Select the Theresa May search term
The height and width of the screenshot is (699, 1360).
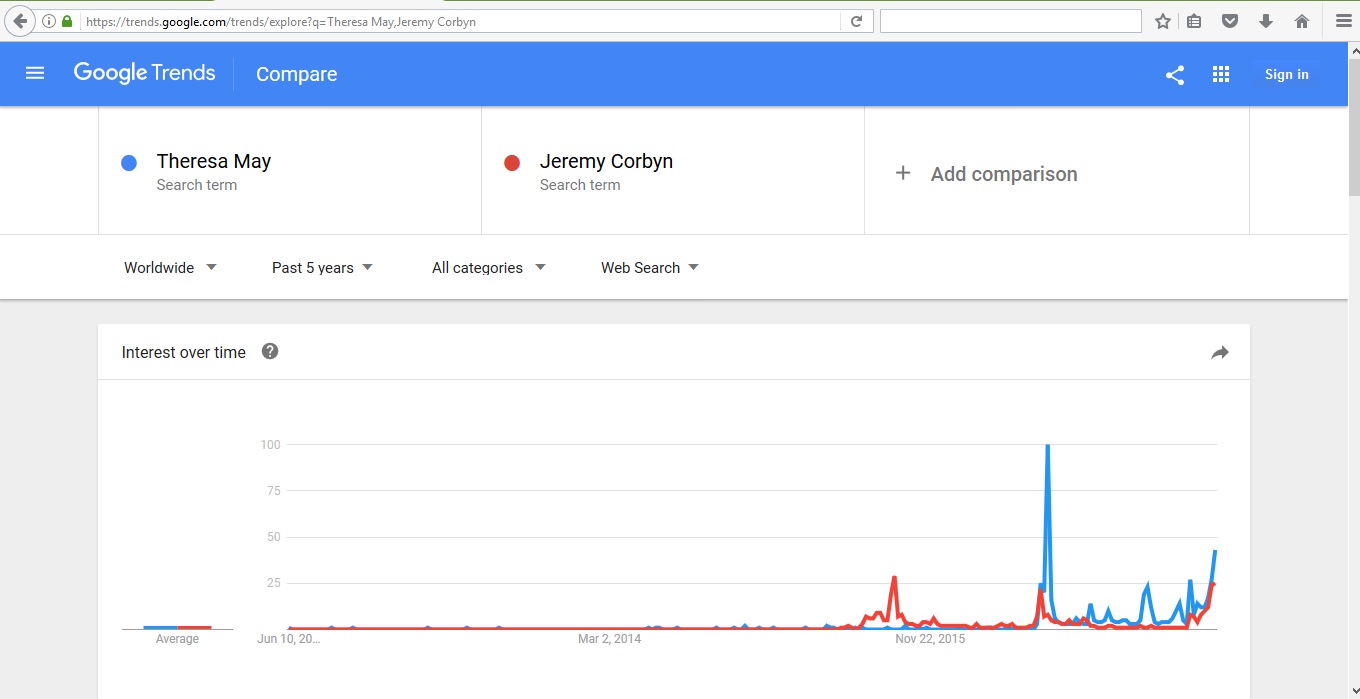[x=214, y=162]
